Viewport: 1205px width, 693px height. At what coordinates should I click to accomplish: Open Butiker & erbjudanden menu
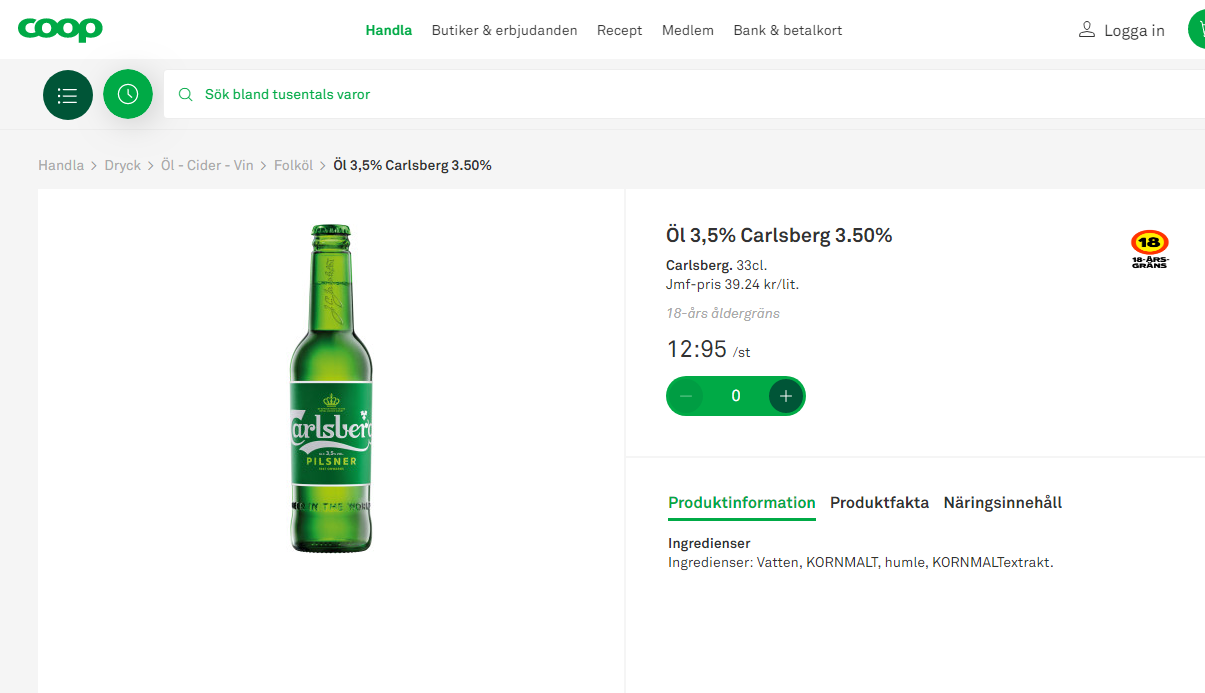coord(504,30)
